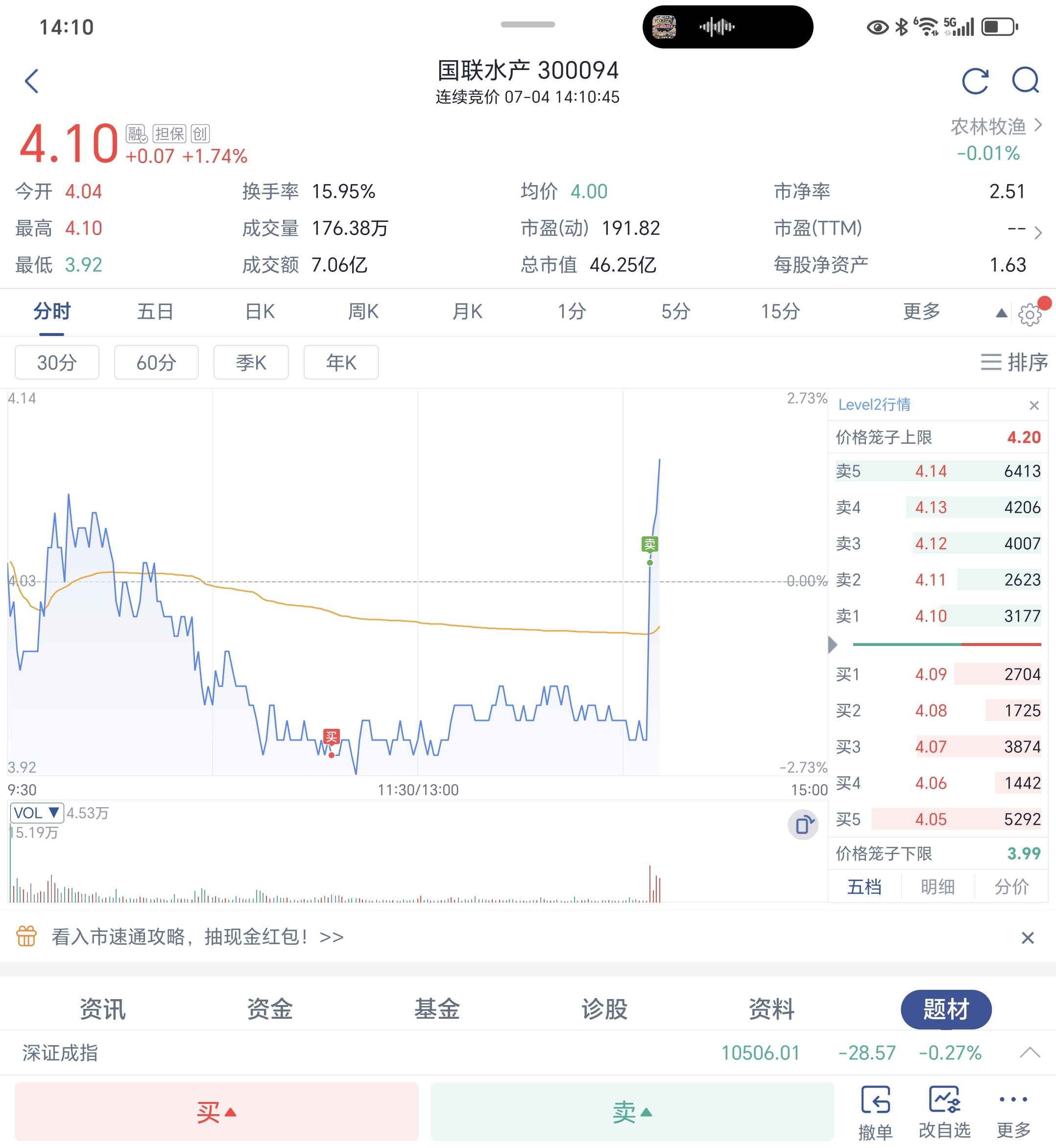
Task: Open 改自选 edit watchlist icon
Action: coord(944,1113)
